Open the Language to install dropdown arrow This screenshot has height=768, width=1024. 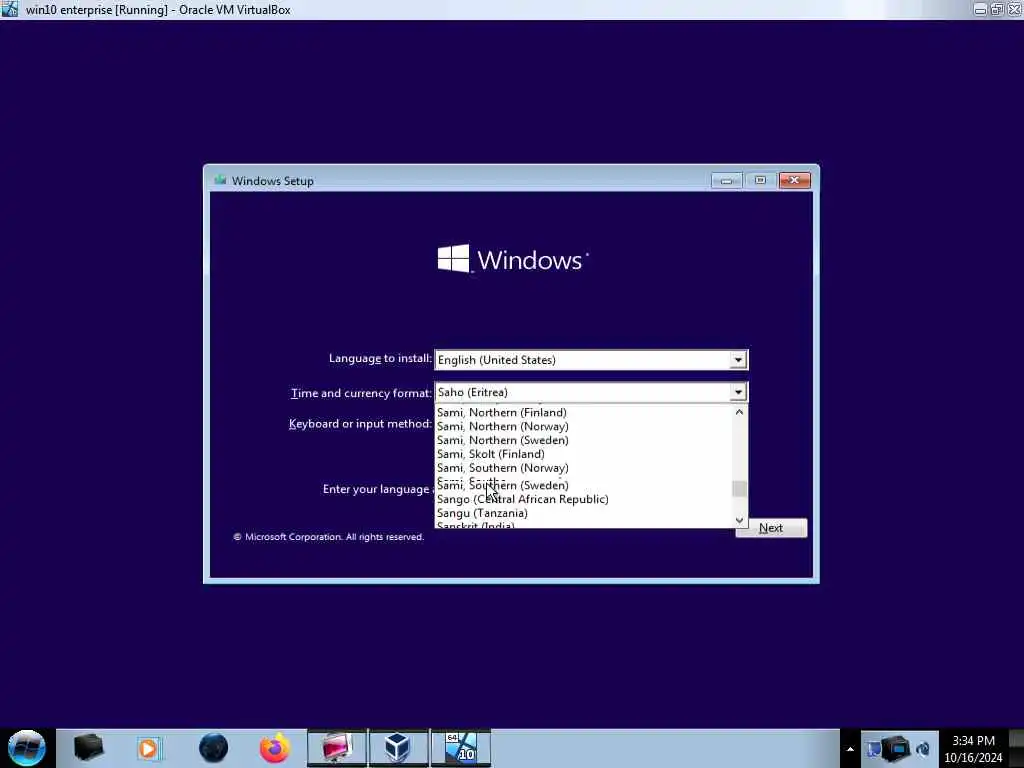point(738,360)
